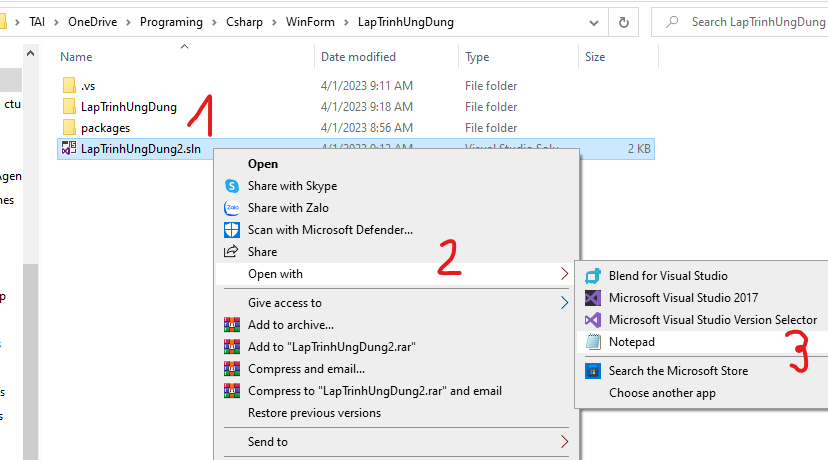The width and height of the screenshot is (828, 460).
Task: Expand the Send to submenu arrow
Action: (x=565, y=442)
